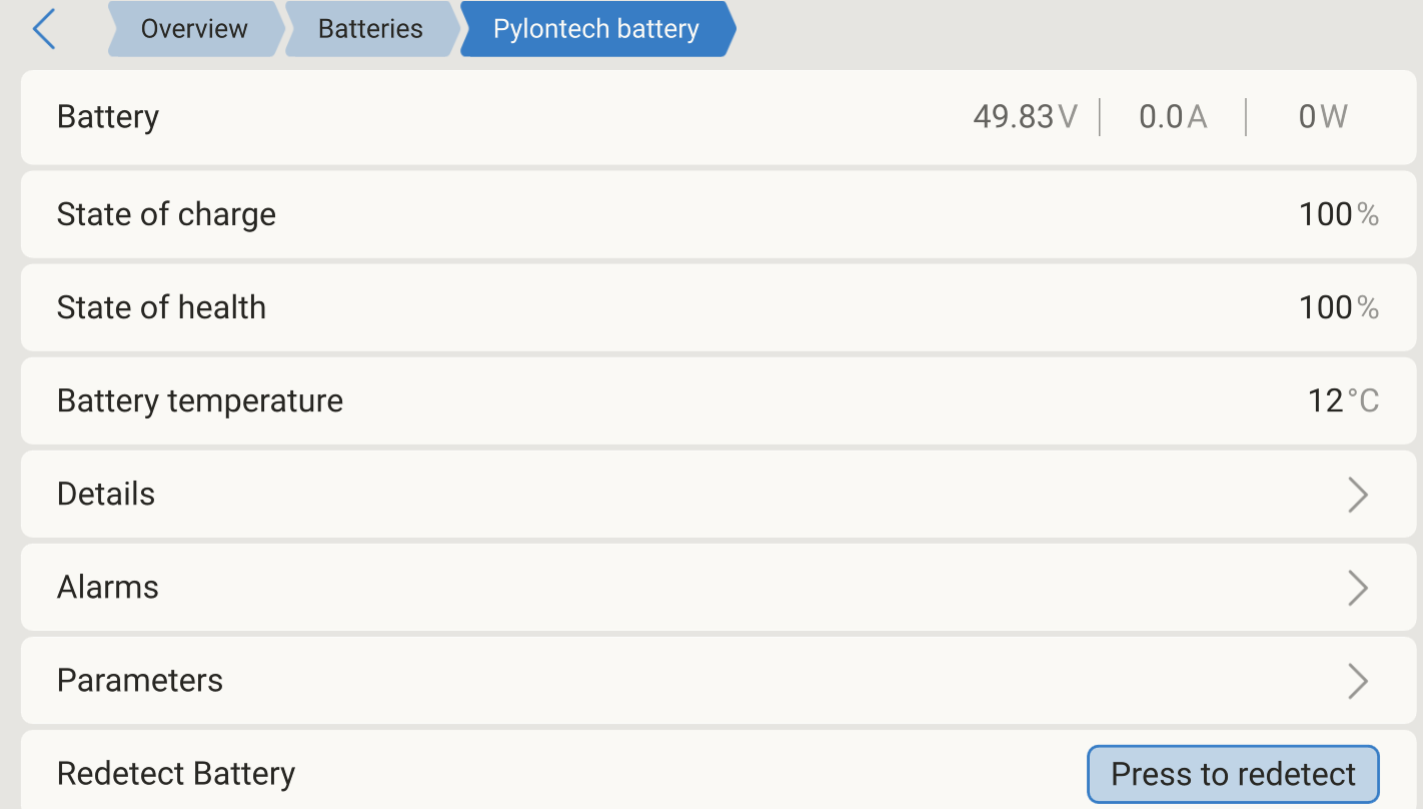Image resolution: width=1423 pixels, height=809 pixels.
Task: Click the Battery temperature label text
Action: (x=200, y=401)
